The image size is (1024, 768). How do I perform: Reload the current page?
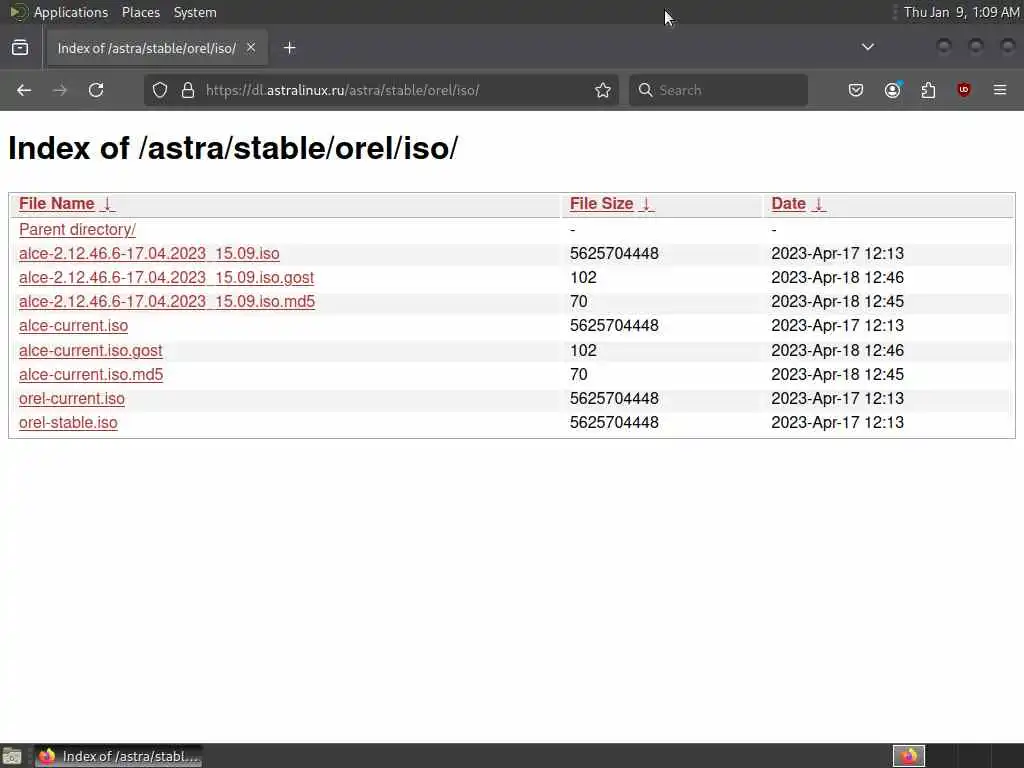(x=96, y=90)
